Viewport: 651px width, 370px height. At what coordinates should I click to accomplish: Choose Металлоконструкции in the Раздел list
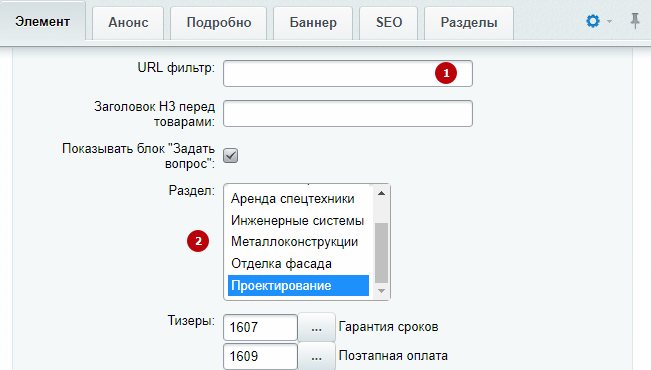[298, 242]
